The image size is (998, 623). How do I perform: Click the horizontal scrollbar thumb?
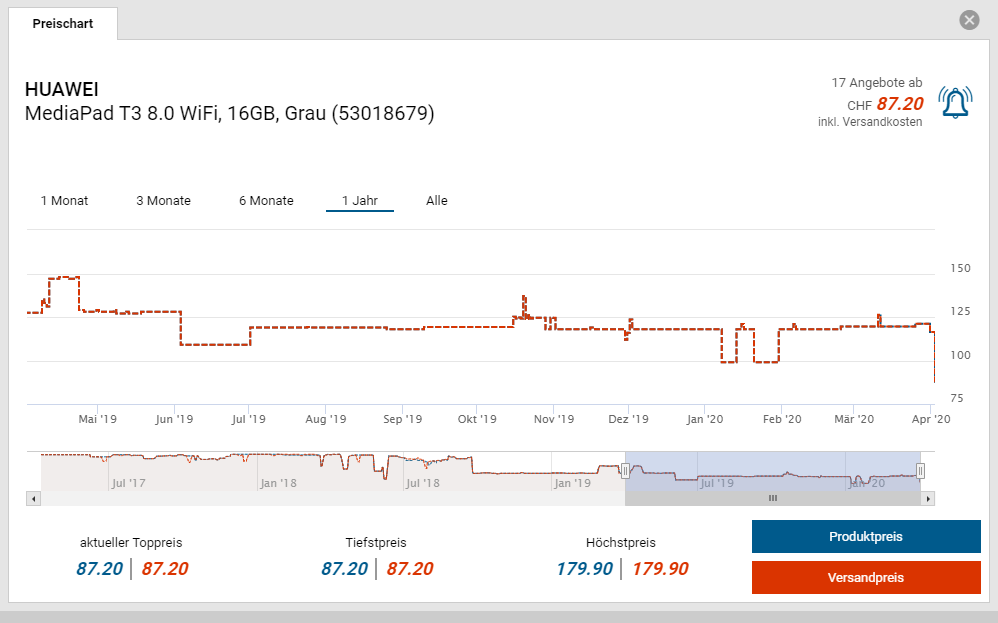tap(772, 498)
